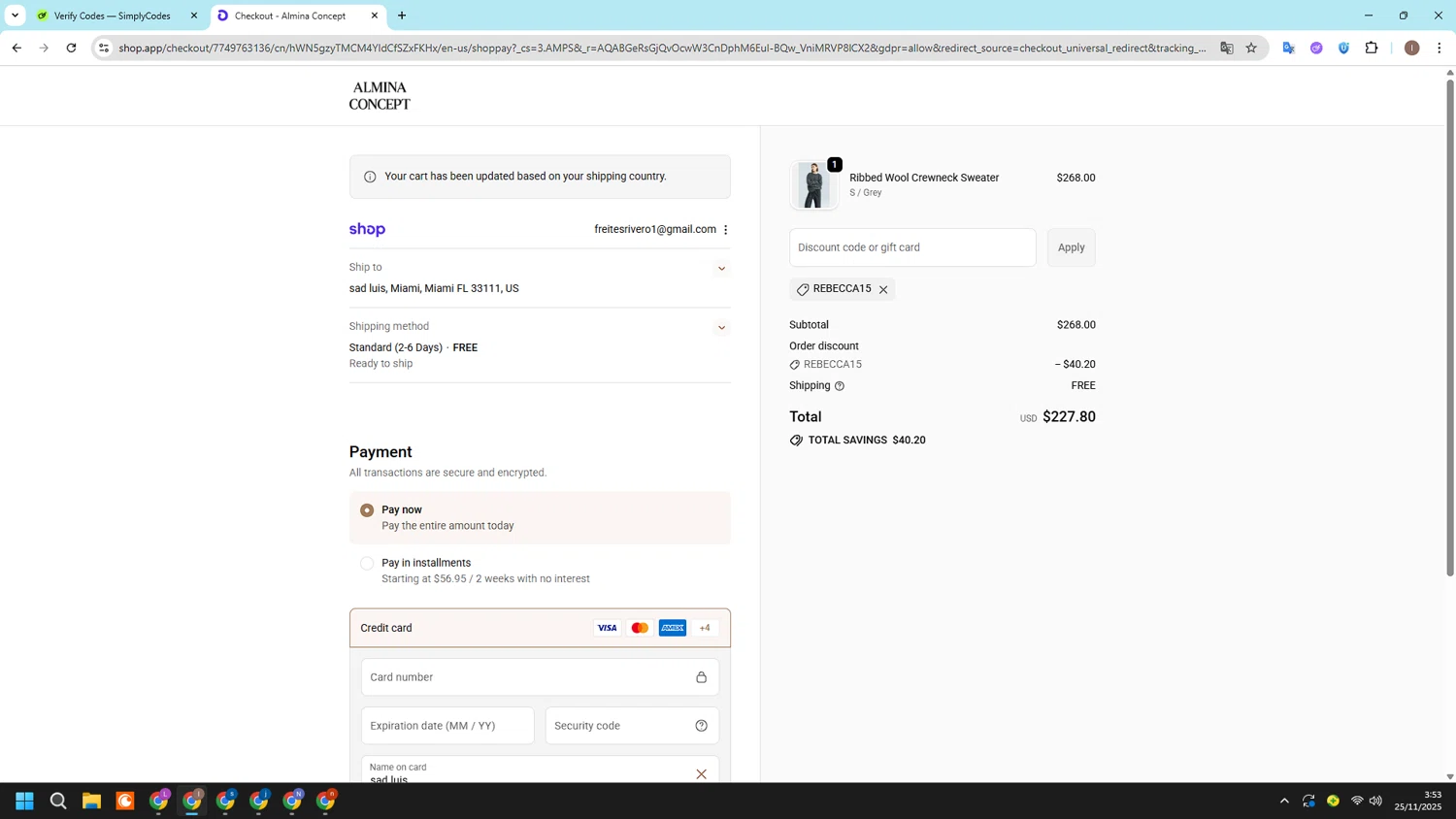The height and width of the screenshot is (819, 1456).
Task: Click the browser address bar URL
Action: pyautogui.click(x=662, y=48)
